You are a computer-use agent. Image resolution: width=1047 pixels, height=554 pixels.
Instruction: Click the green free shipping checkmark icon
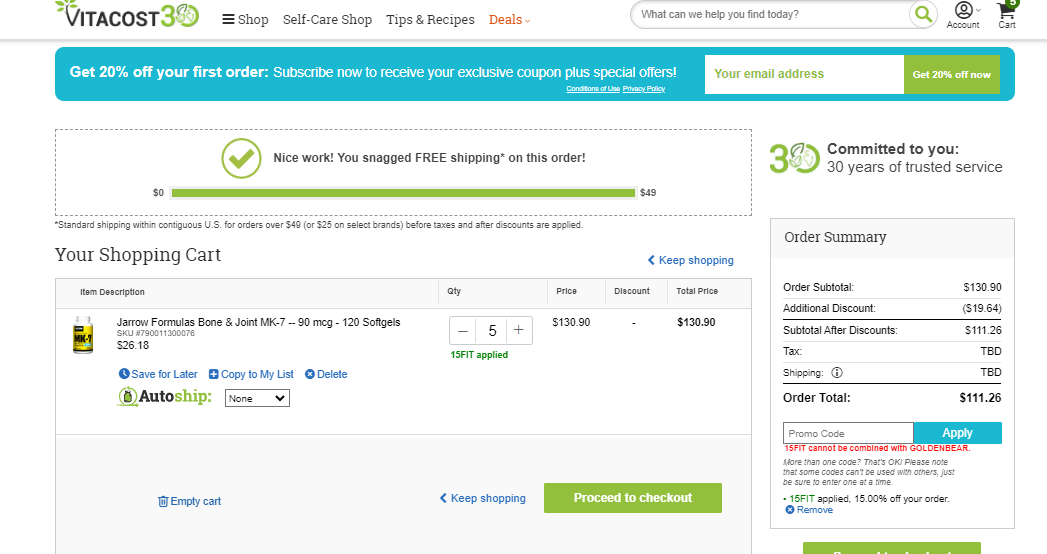[x=241, y=158]
